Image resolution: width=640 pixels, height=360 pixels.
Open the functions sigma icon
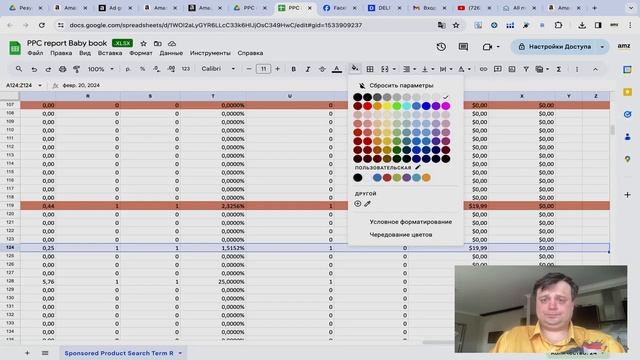pyautogui.click(x=559, y=69)
